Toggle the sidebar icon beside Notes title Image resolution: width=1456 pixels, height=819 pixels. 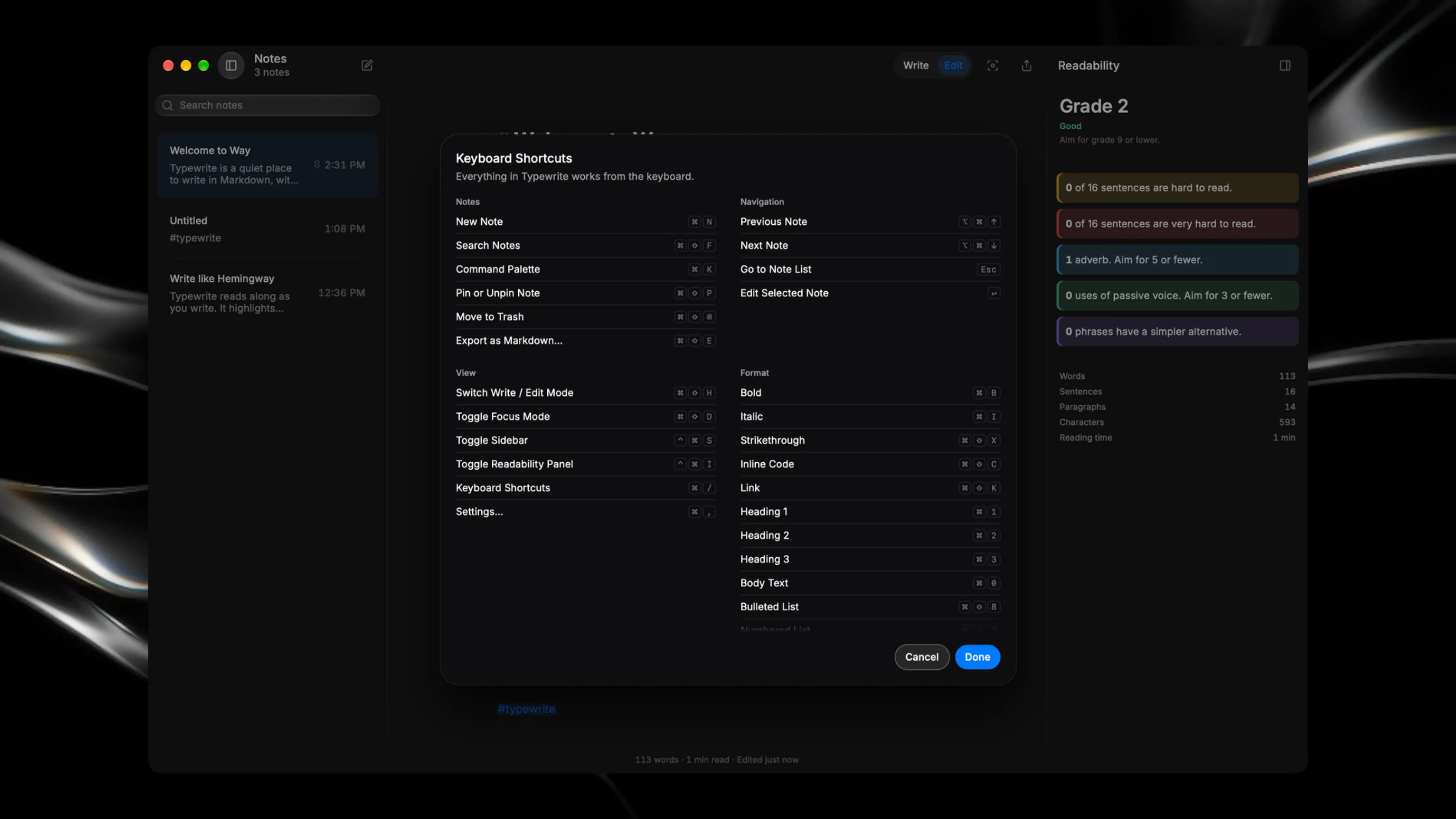(231, 66)
